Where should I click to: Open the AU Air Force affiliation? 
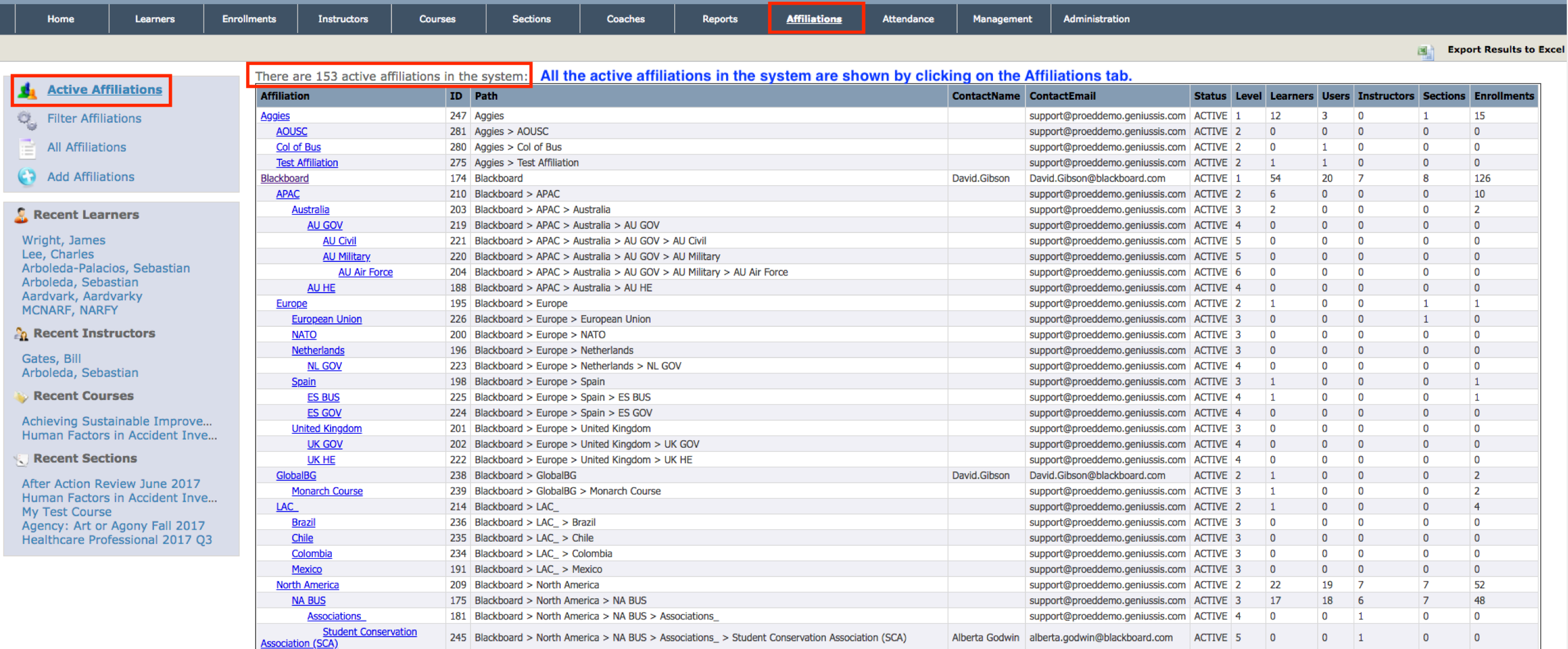365,272
